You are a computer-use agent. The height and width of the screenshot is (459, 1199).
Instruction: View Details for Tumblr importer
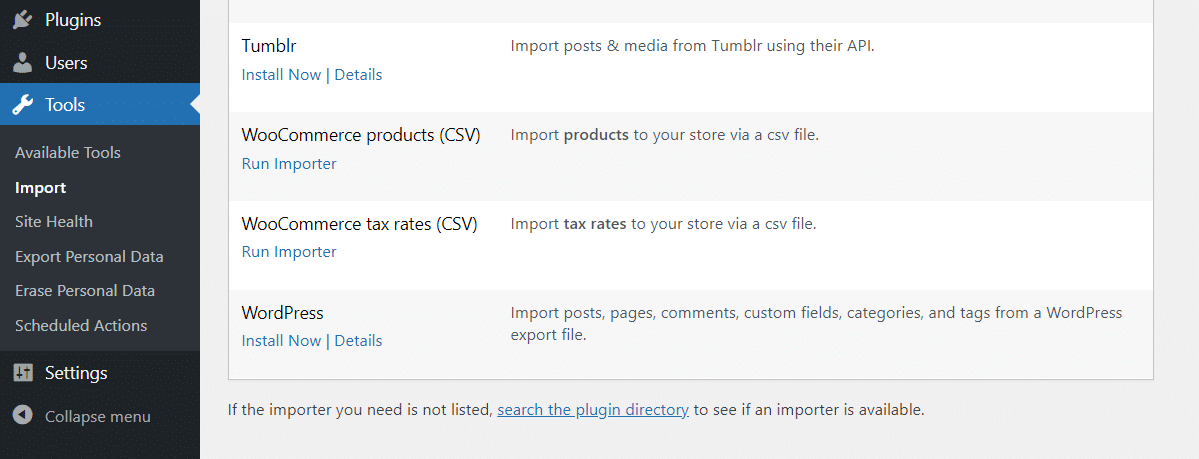358,75
